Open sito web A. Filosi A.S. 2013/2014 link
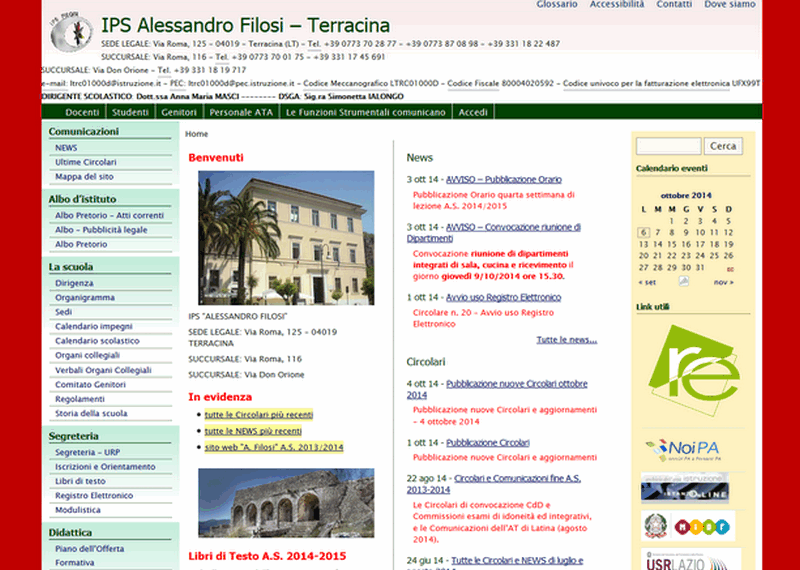 274,448
